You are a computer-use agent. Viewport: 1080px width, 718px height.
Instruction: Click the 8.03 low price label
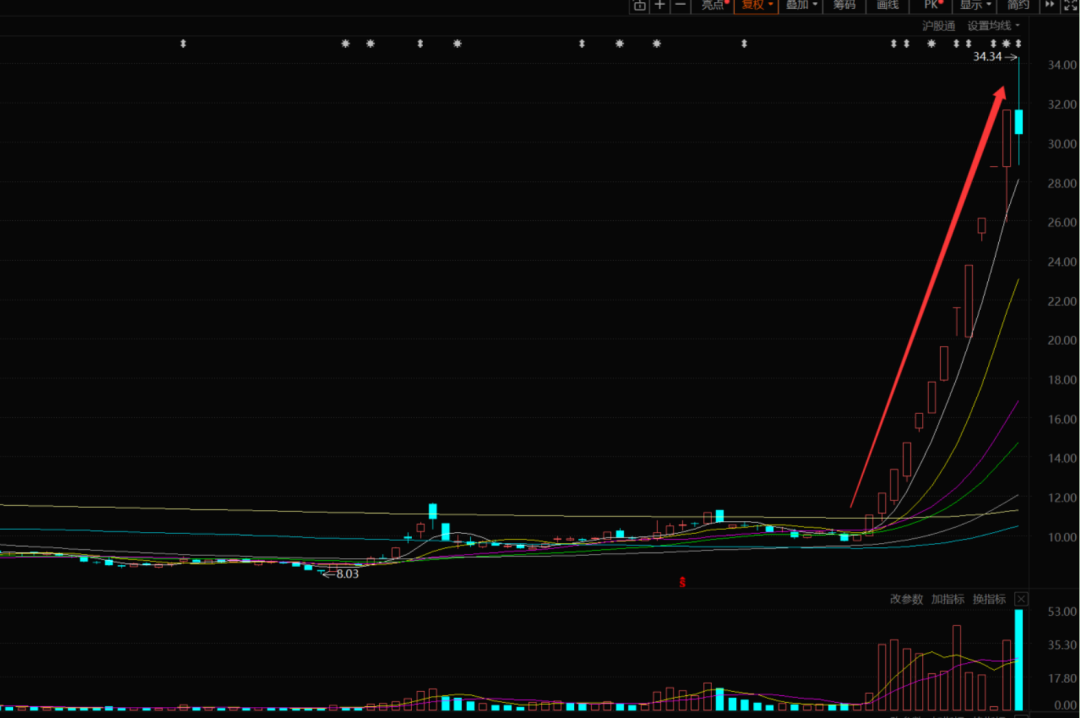pyautogui.click(x=347, y=574)
